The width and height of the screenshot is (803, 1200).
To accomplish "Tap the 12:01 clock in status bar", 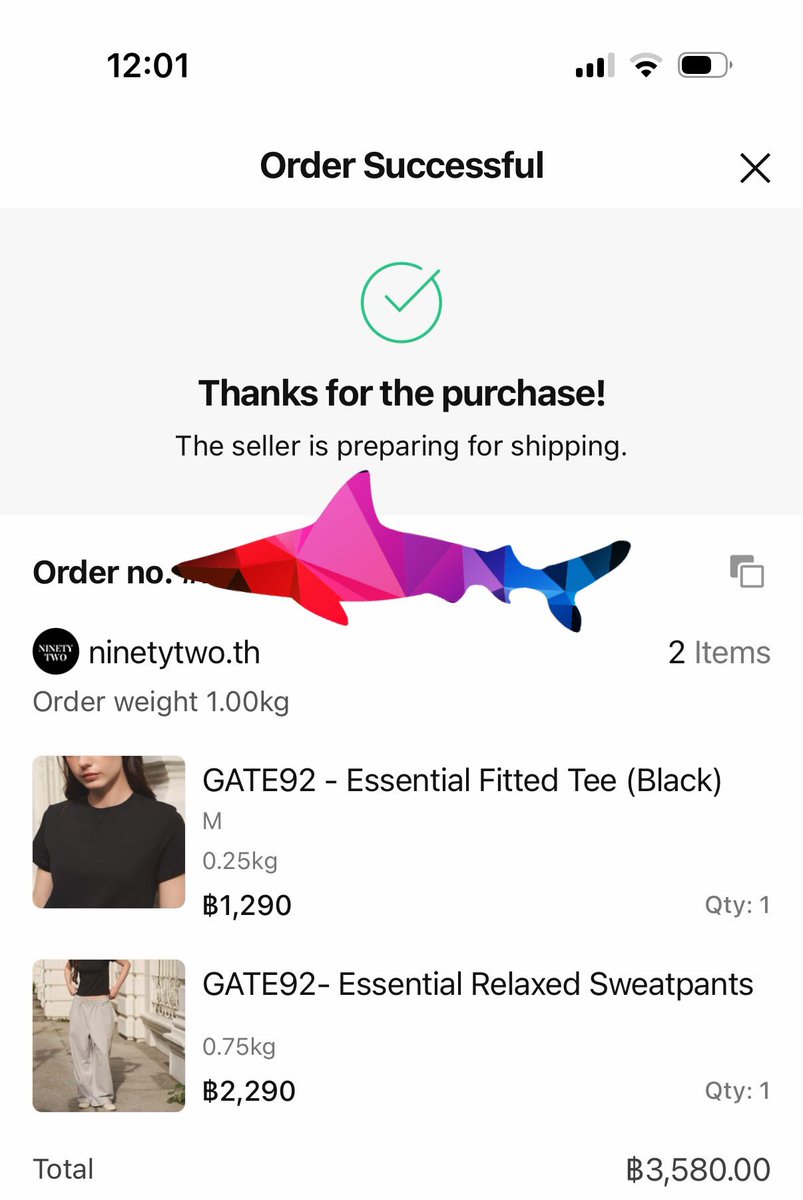I will [x=148, y=66].
